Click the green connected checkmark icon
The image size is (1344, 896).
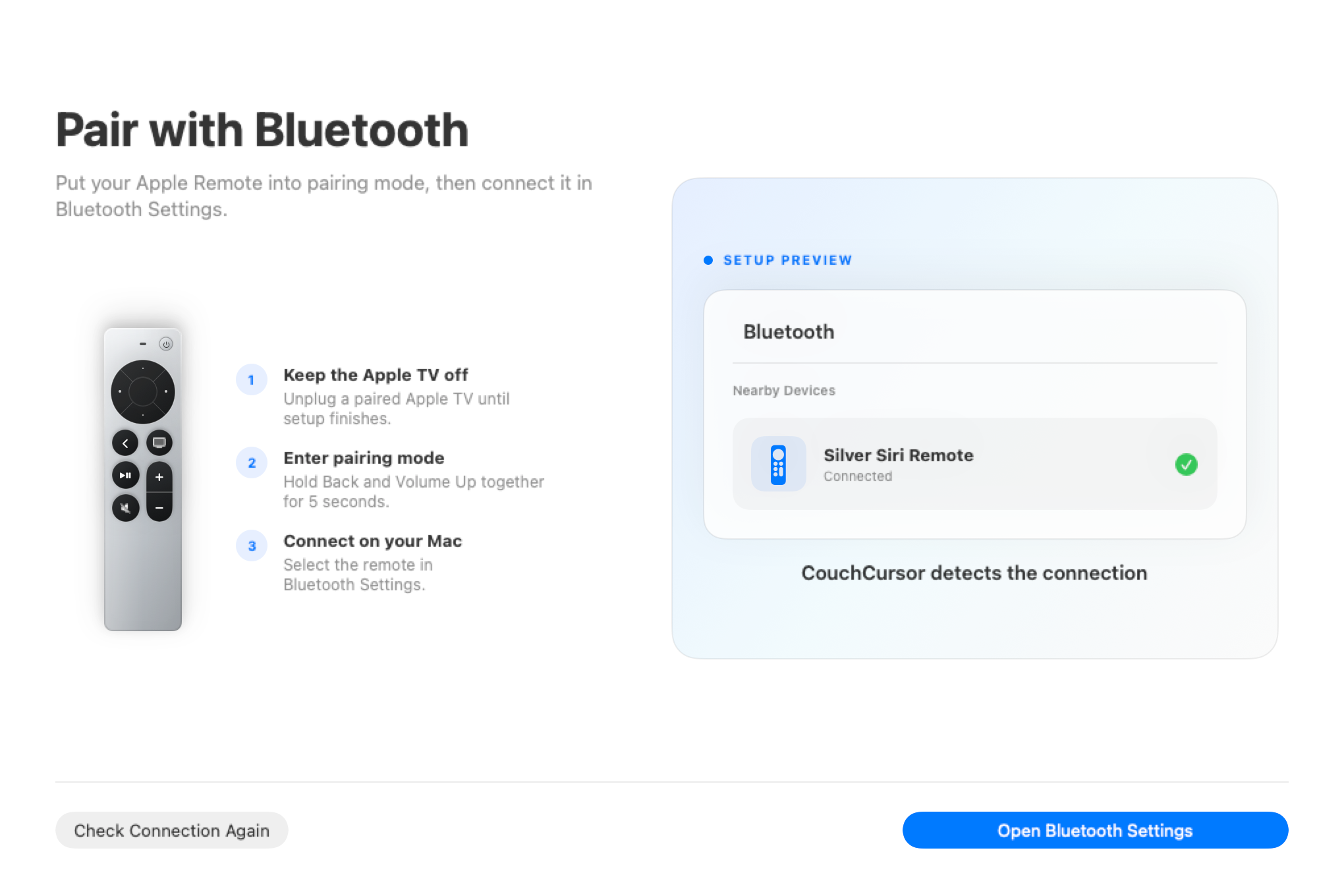(x=1186, y=464)
